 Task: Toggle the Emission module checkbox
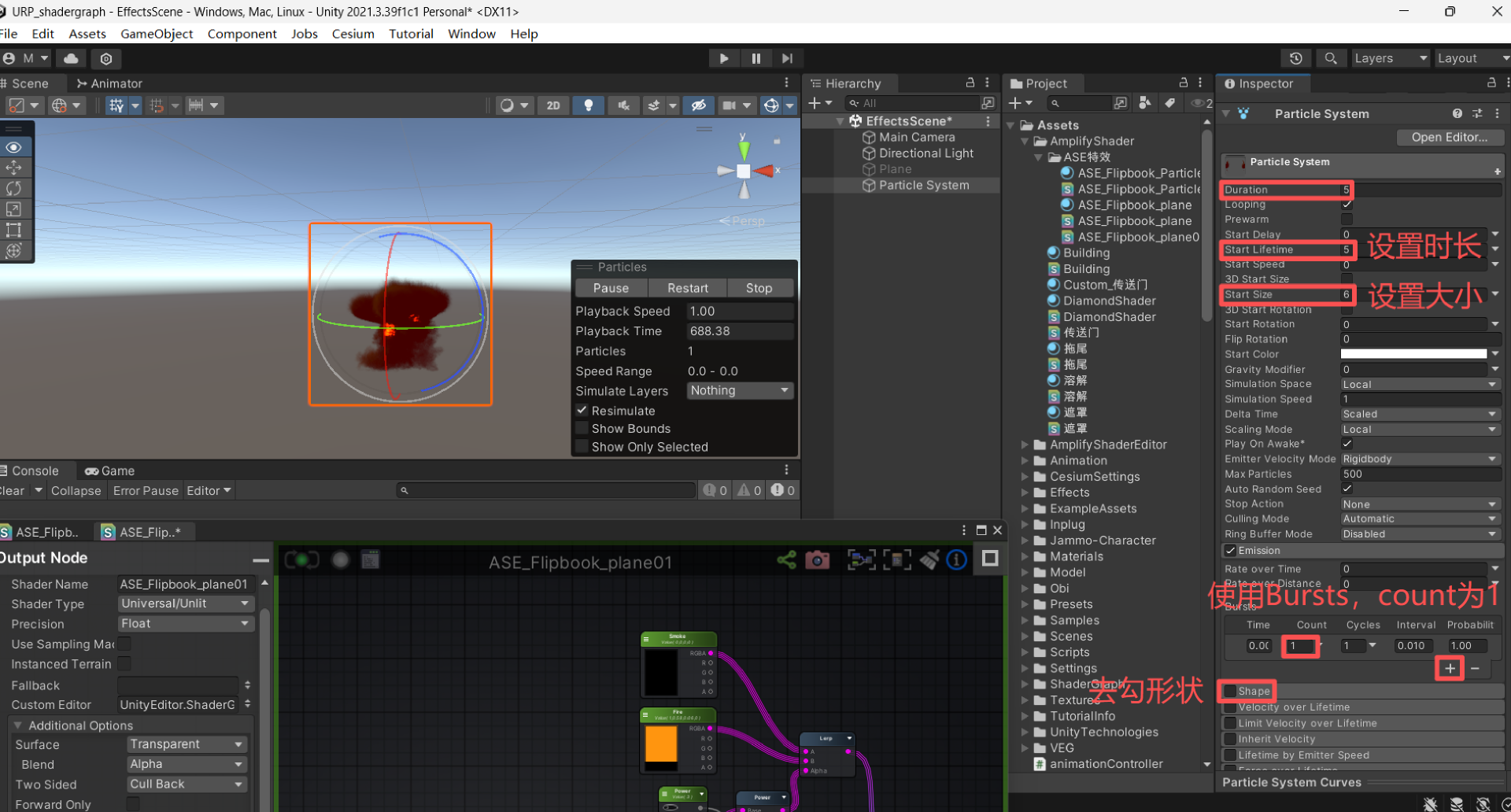click(1230, 551)
